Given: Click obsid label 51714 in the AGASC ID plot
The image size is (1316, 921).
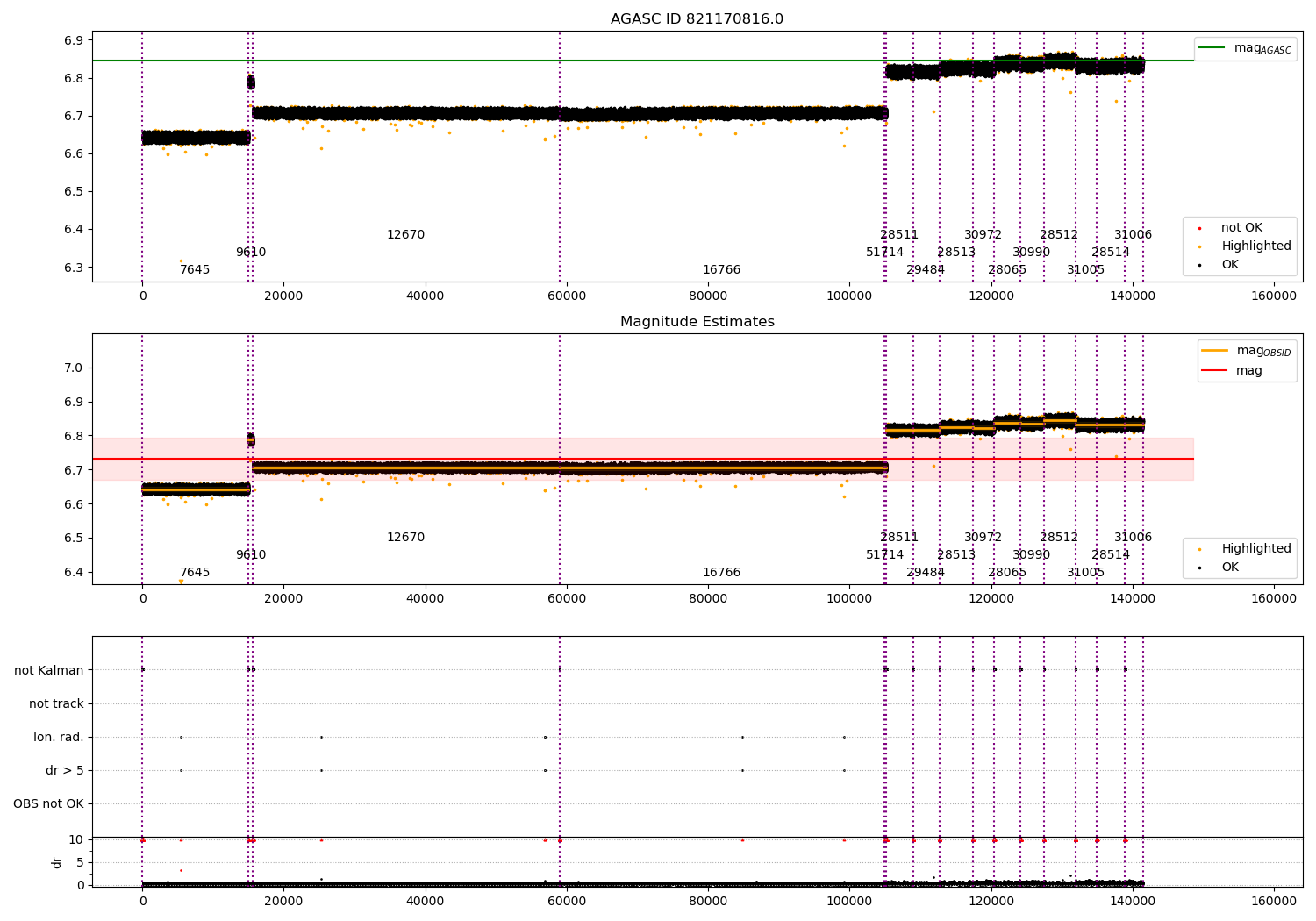Looking at the screenshot, I should [x=884, y=253].
